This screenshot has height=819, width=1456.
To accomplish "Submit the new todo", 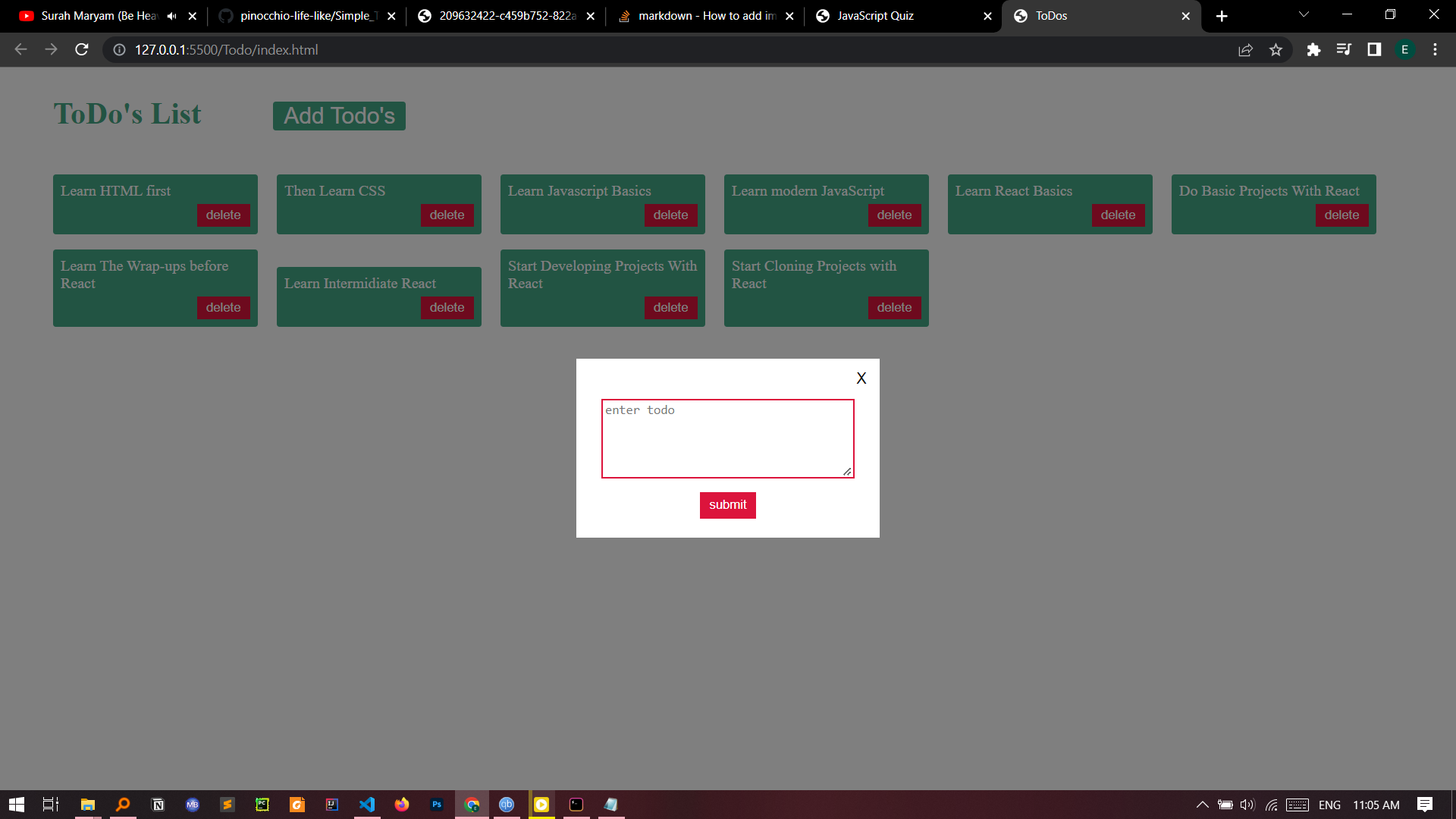I will pyautogui.click(x=727, y=505).
